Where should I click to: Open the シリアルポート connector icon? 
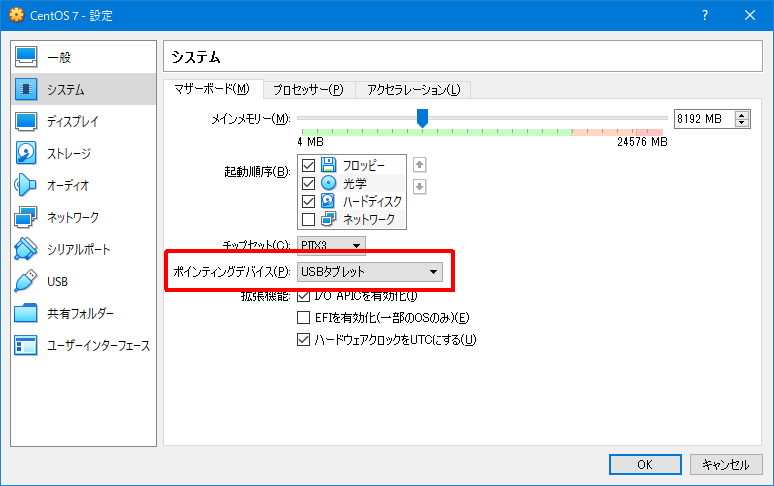tap(26, 249)
